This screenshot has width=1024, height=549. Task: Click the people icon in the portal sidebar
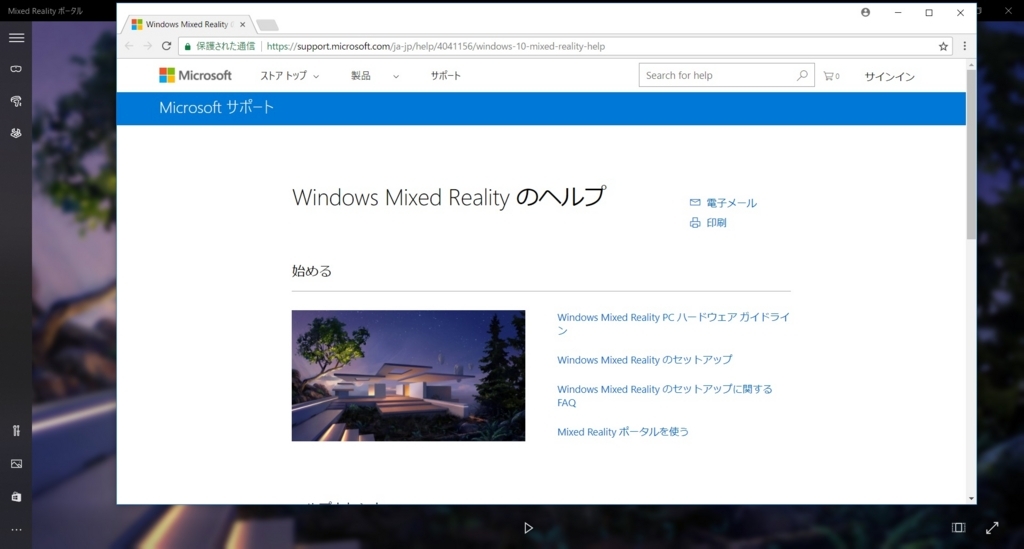(x=16, y=133)
